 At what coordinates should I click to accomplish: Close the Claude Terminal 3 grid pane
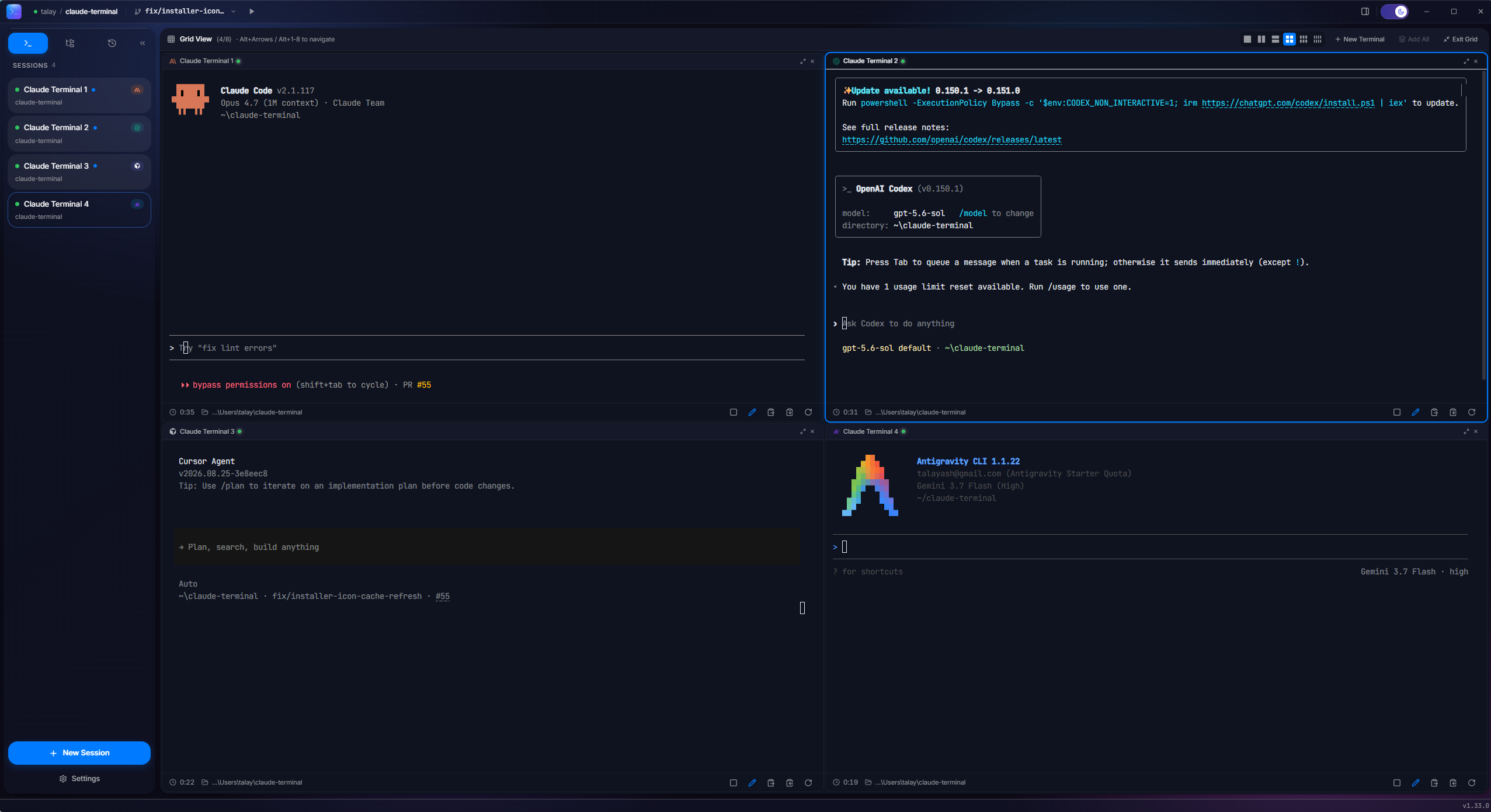[812, 431]
